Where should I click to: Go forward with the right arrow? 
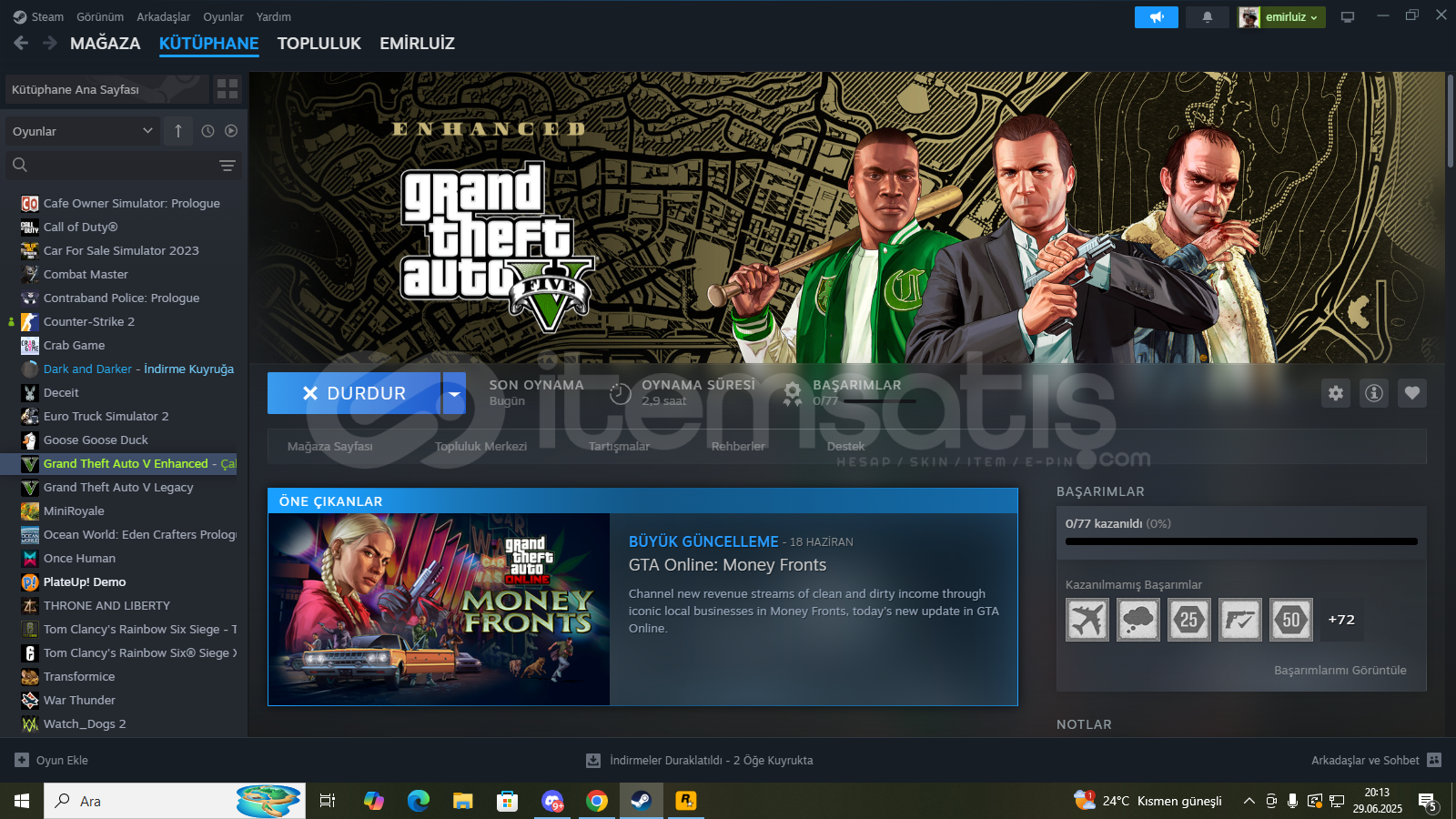coord(50,43)
